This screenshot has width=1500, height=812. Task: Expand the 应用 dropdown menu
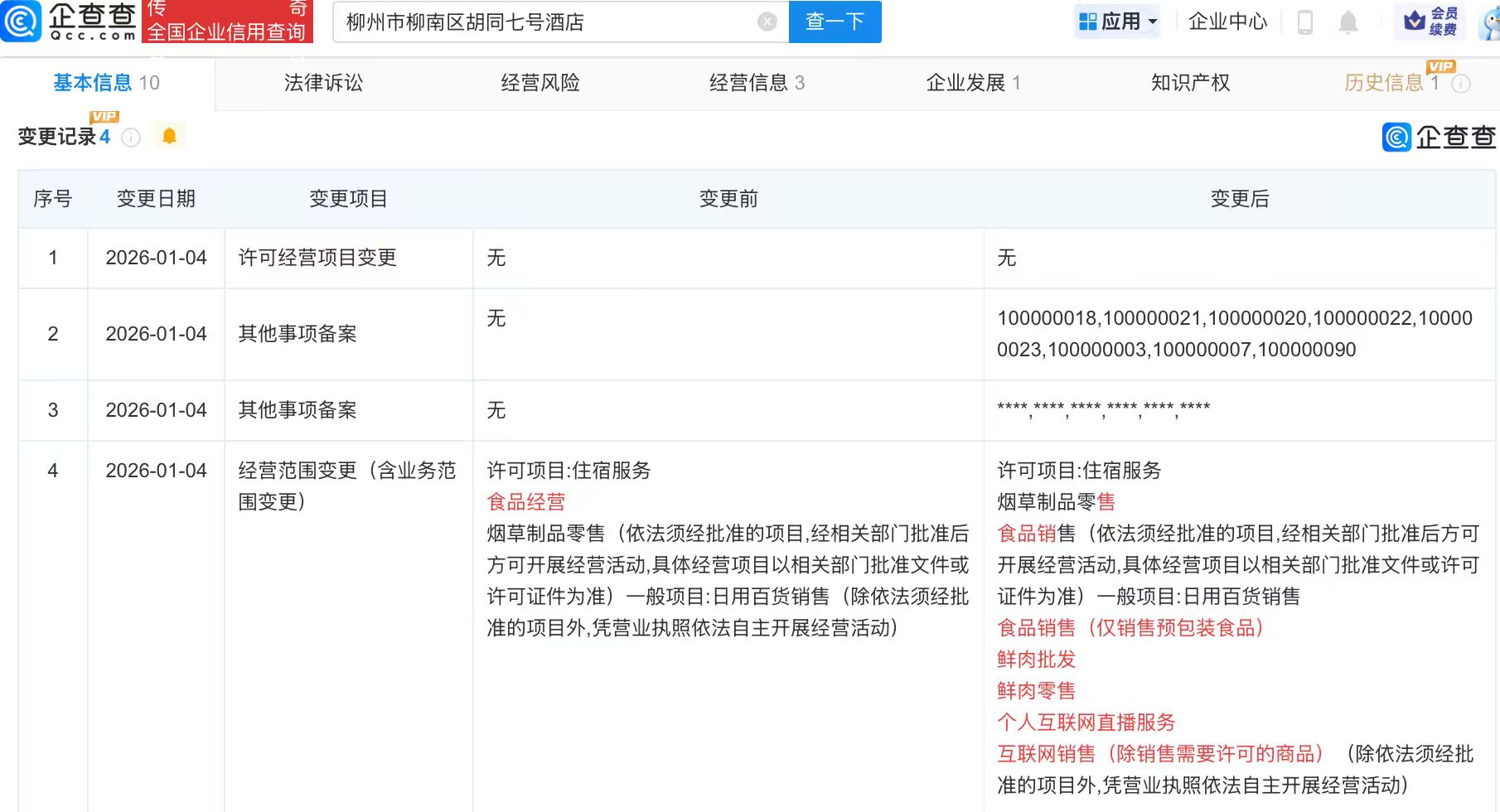point(1118,22)
